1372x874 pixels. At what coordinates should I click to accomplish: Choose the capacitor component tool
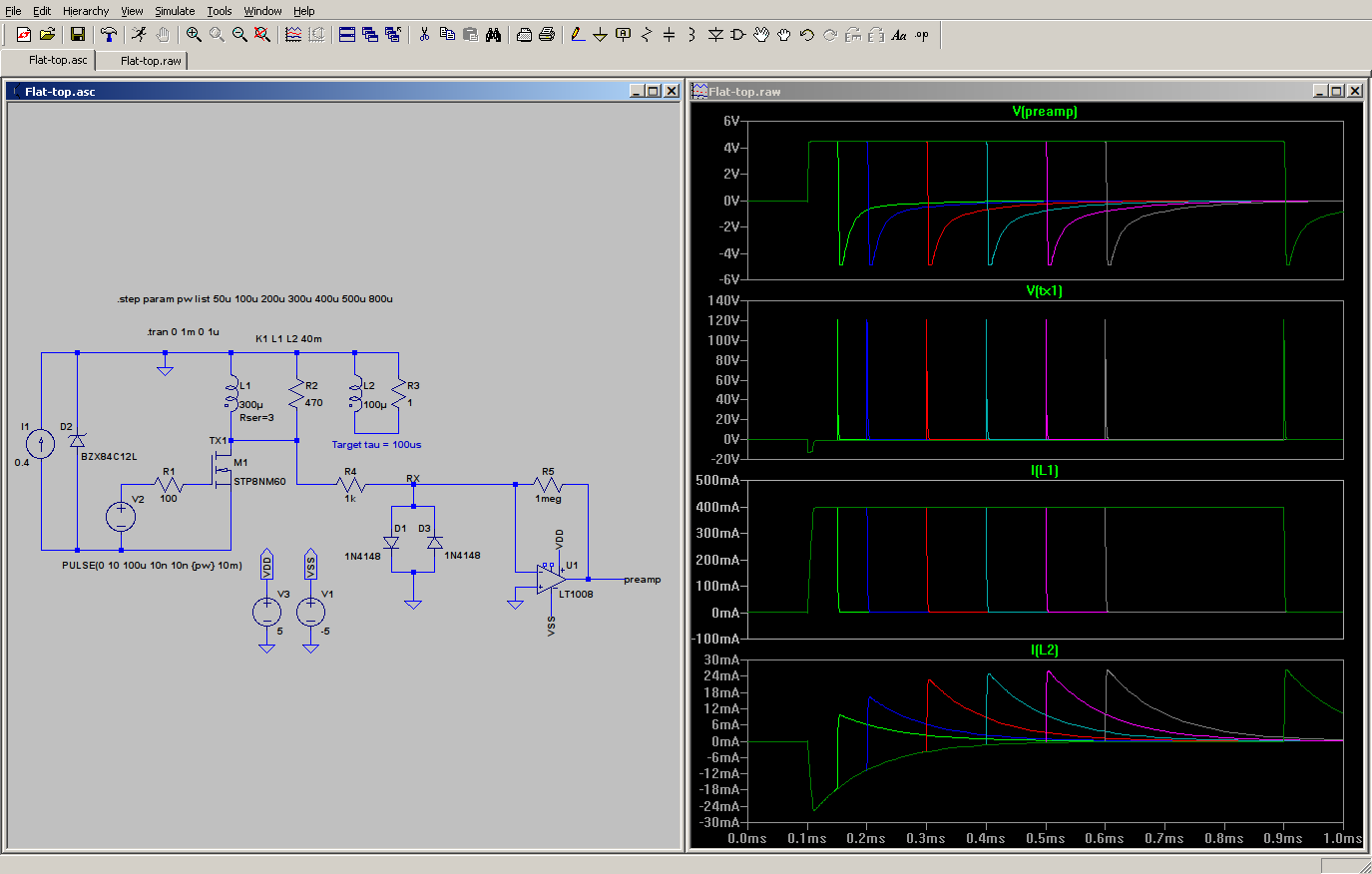pyautogui.click(x=670, y=35)
